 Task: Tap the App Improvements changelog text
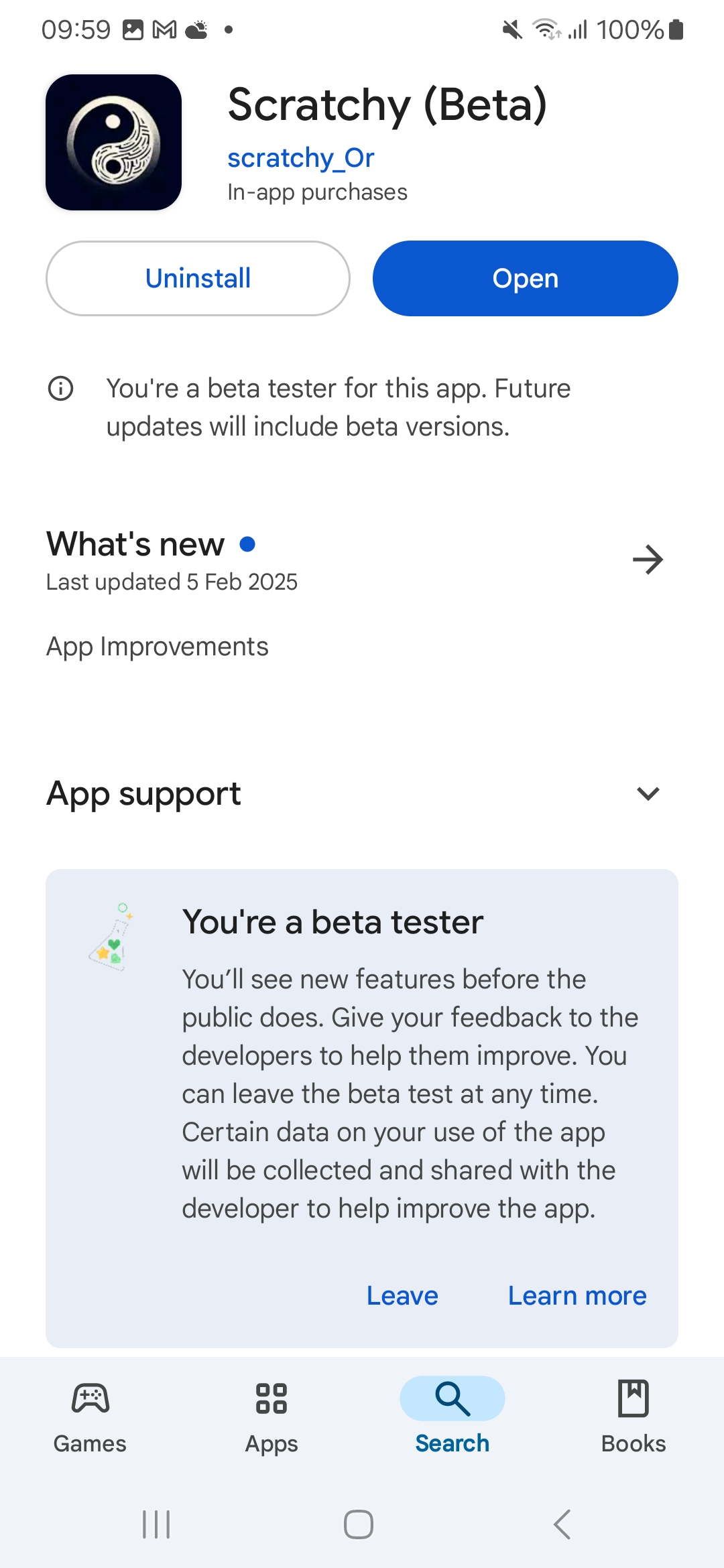coord(158,647)
